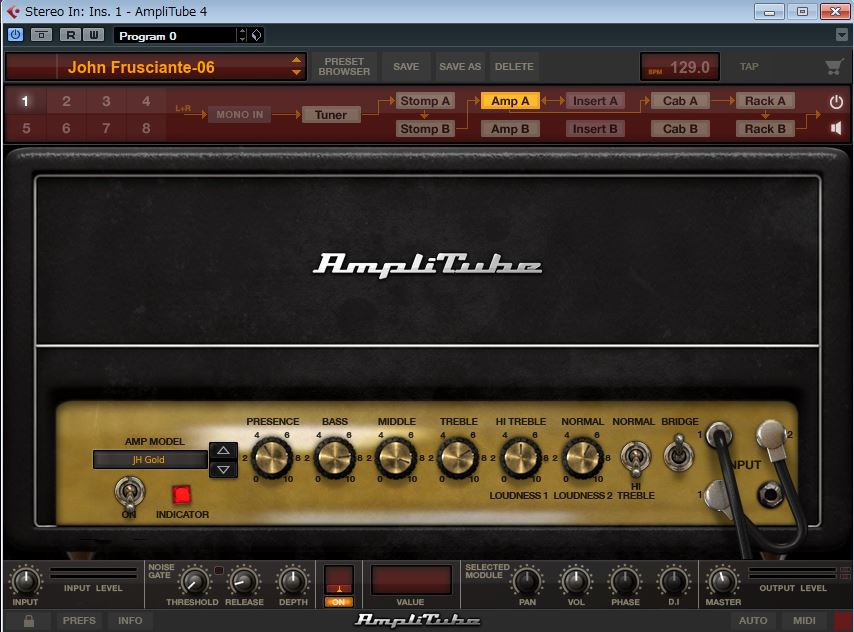Click the JH Gold amp model selector
Screen dimensions: 854x632
point(150,459)
